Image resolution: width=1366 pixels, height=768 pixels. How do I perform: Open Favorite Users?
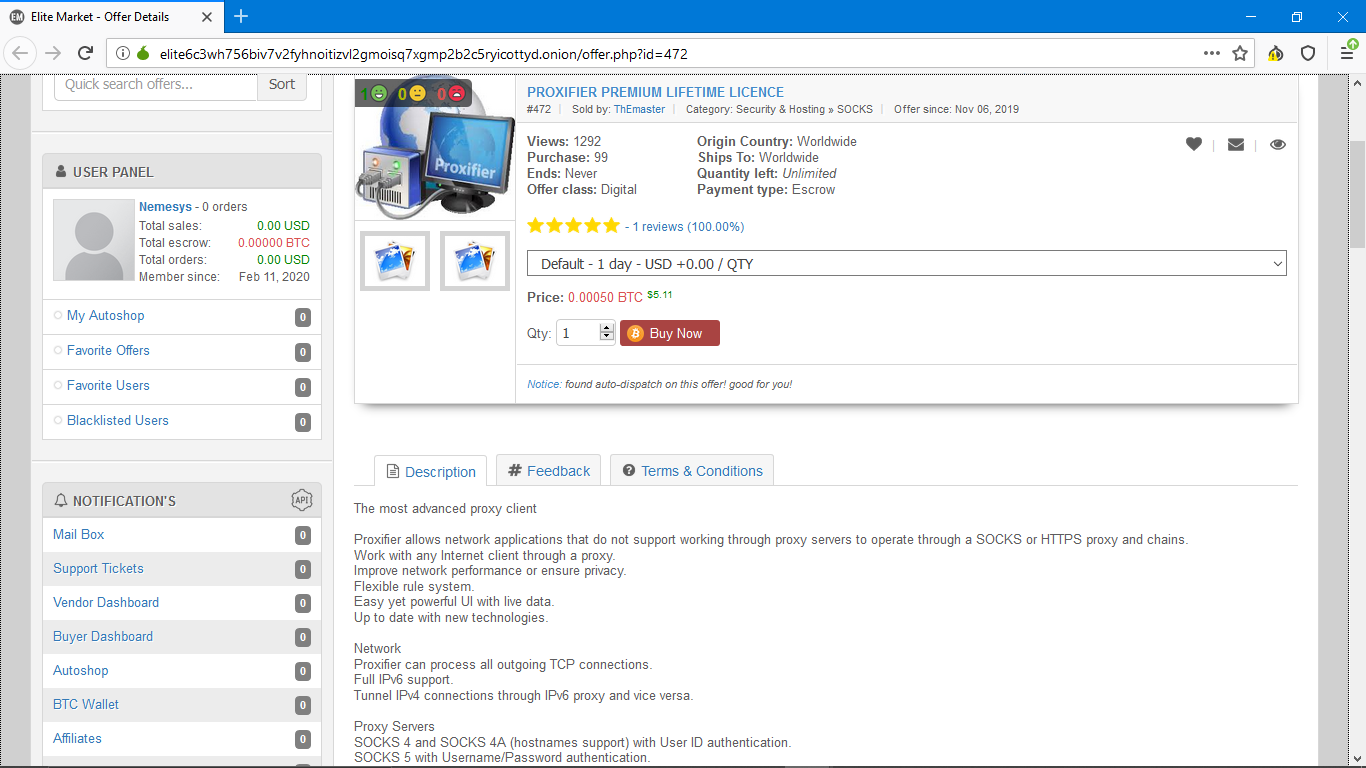click(108, 385)
